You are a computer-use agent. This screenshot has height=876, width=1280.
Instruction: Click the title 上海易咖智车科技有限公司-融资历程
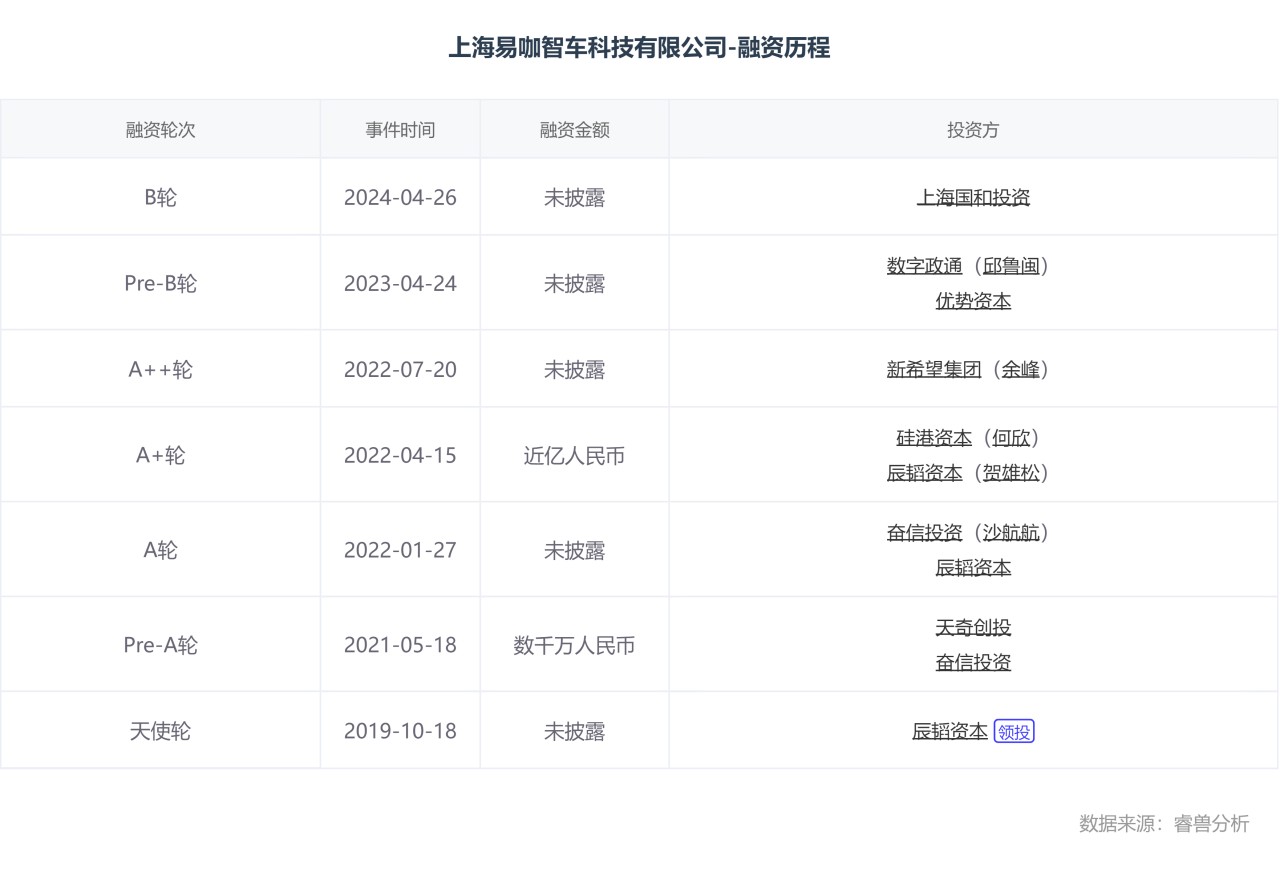[639, 47]
